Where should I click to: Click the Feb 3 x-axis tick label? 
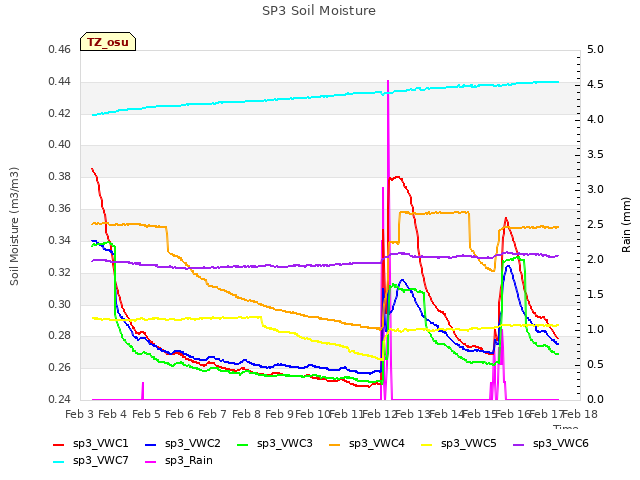click(80, 415)
